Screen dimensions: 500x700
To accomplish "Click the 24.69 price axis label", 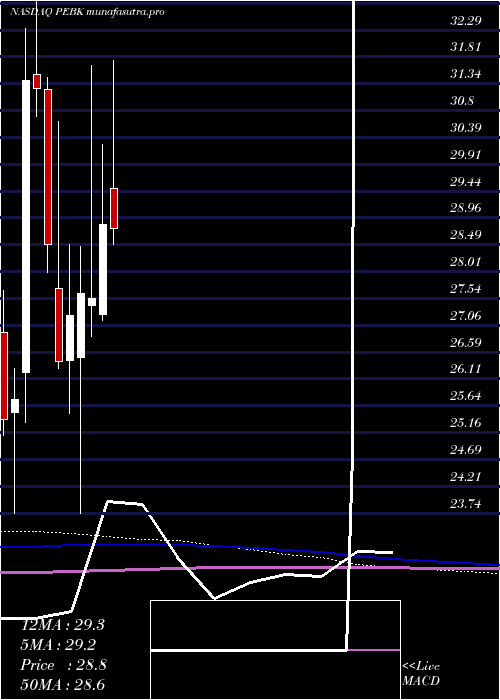I will coord(466,450).
